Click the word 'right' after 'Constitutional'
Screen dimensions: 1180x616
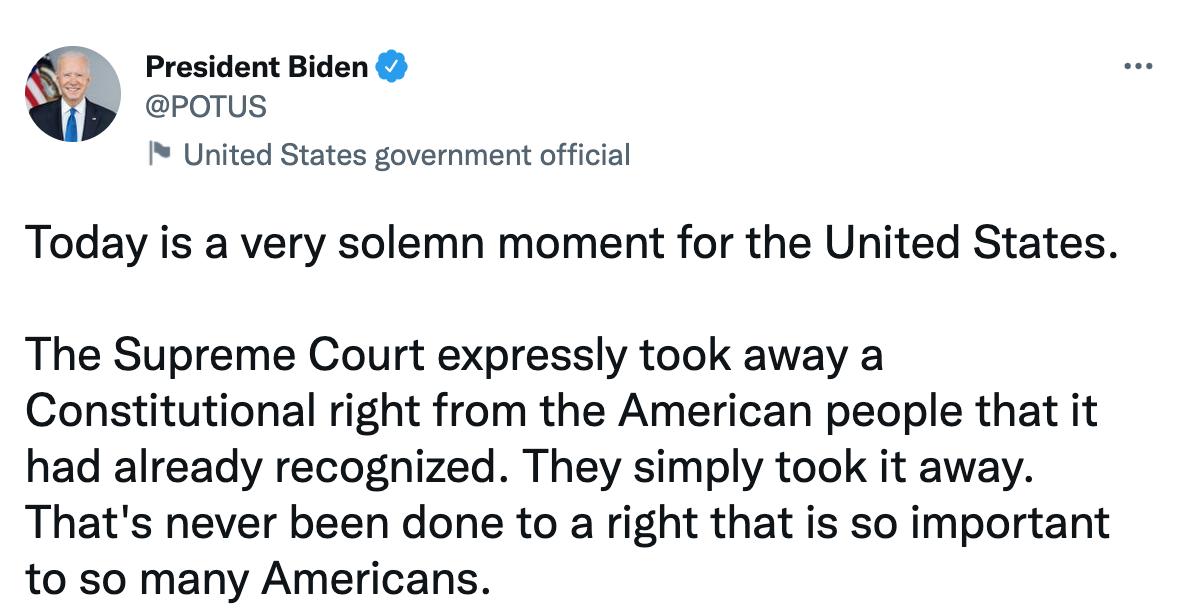[364, 412]
